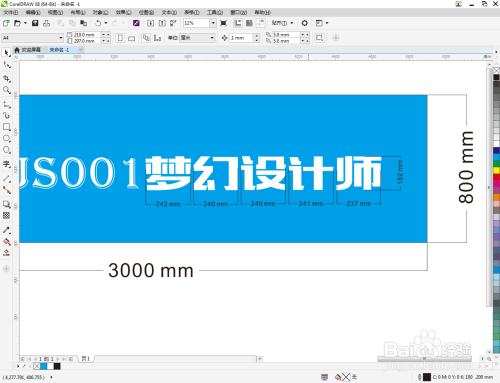The width and height of the screenshot is (500, 383).
Task: Select the Text tool (字)
Action: point(6,164)
